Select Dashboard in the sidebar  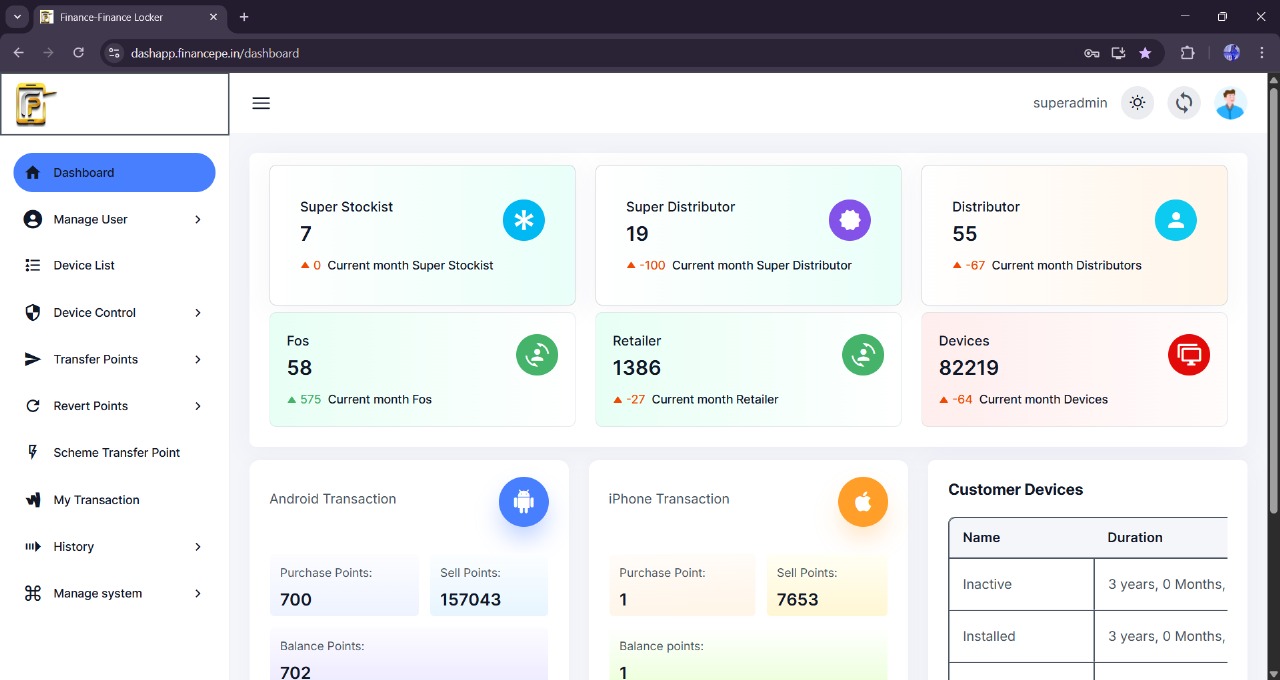pyautogui.click(x=114, y=172)
